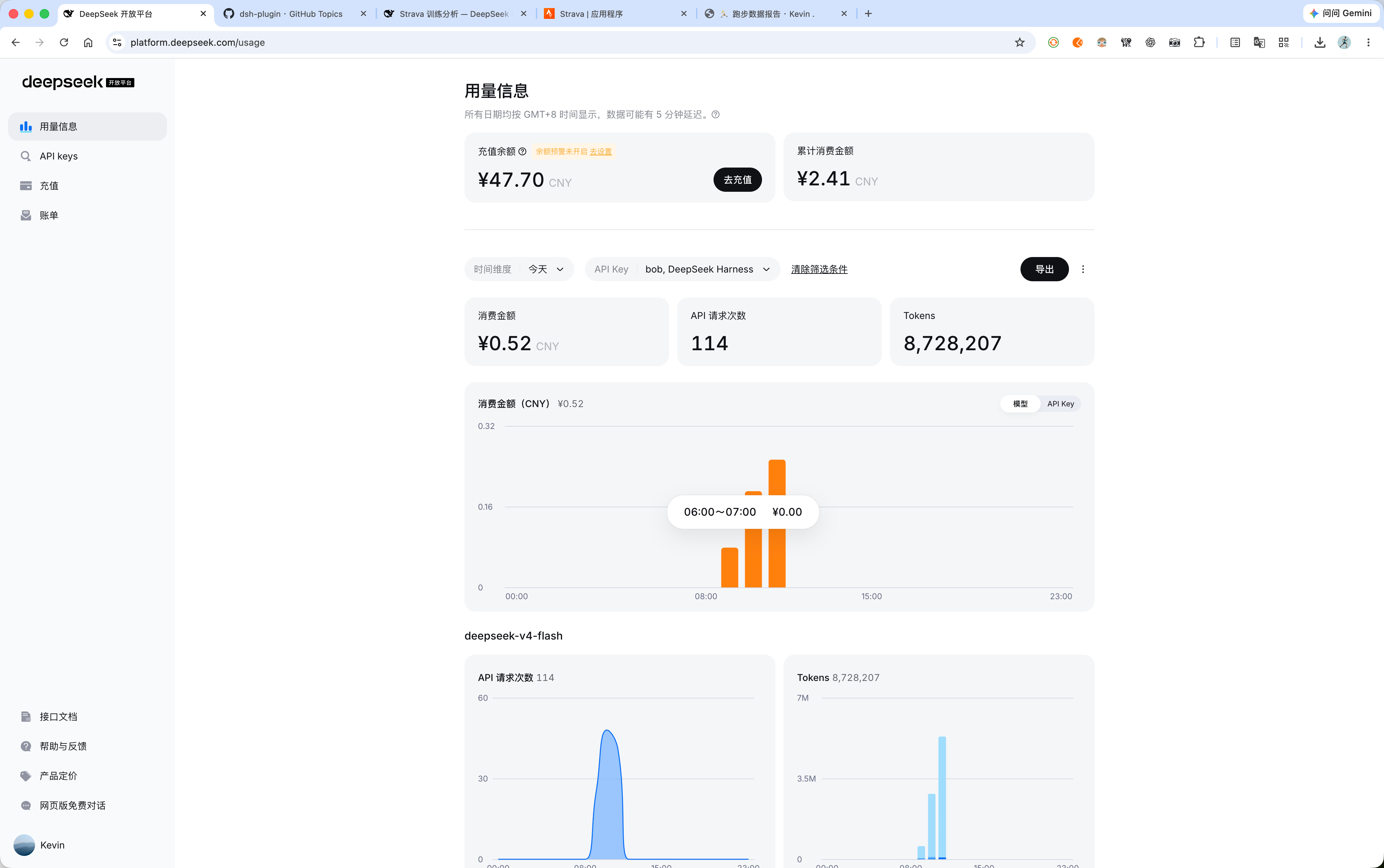Click the Kevin user avatar
This screenshot has width=1384, height=868.
click(x=24, y=845)
